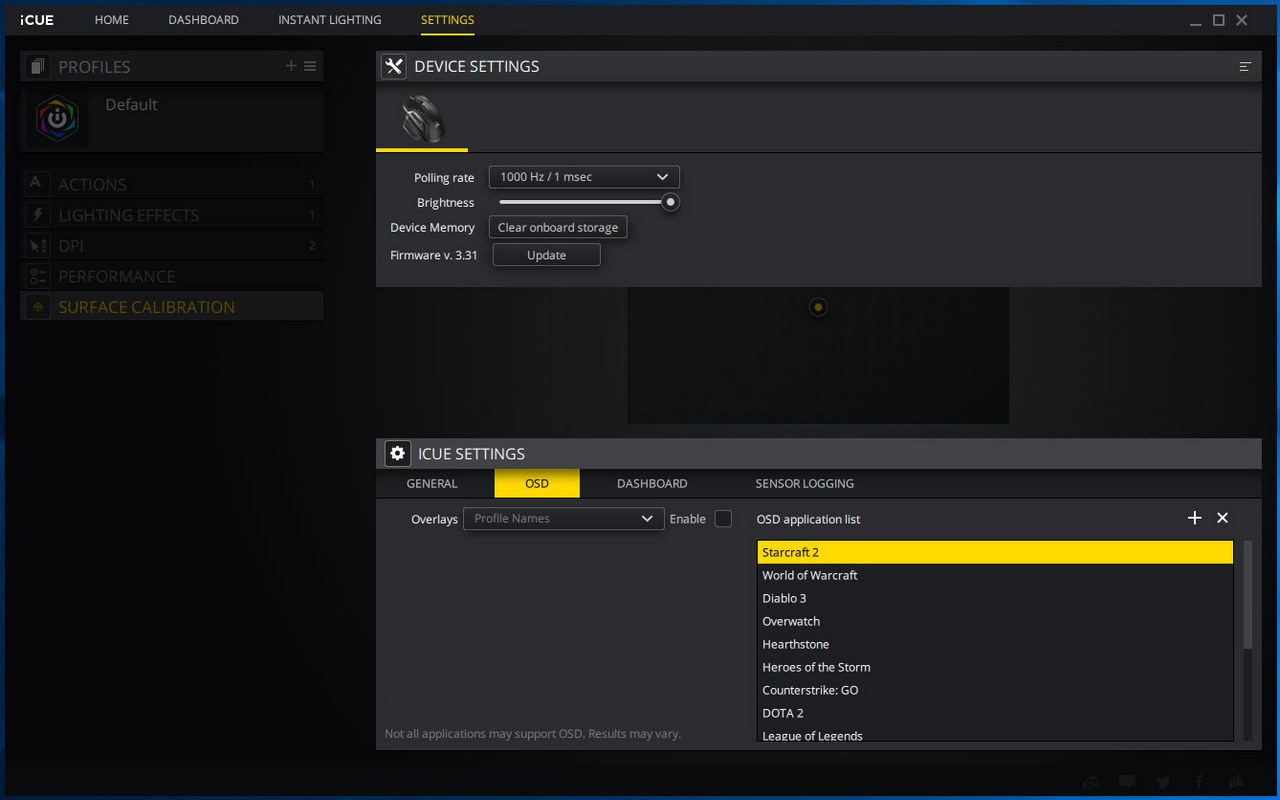1280x800 pixels.
Task: Open the Actions section
Action: pos(171,184)
